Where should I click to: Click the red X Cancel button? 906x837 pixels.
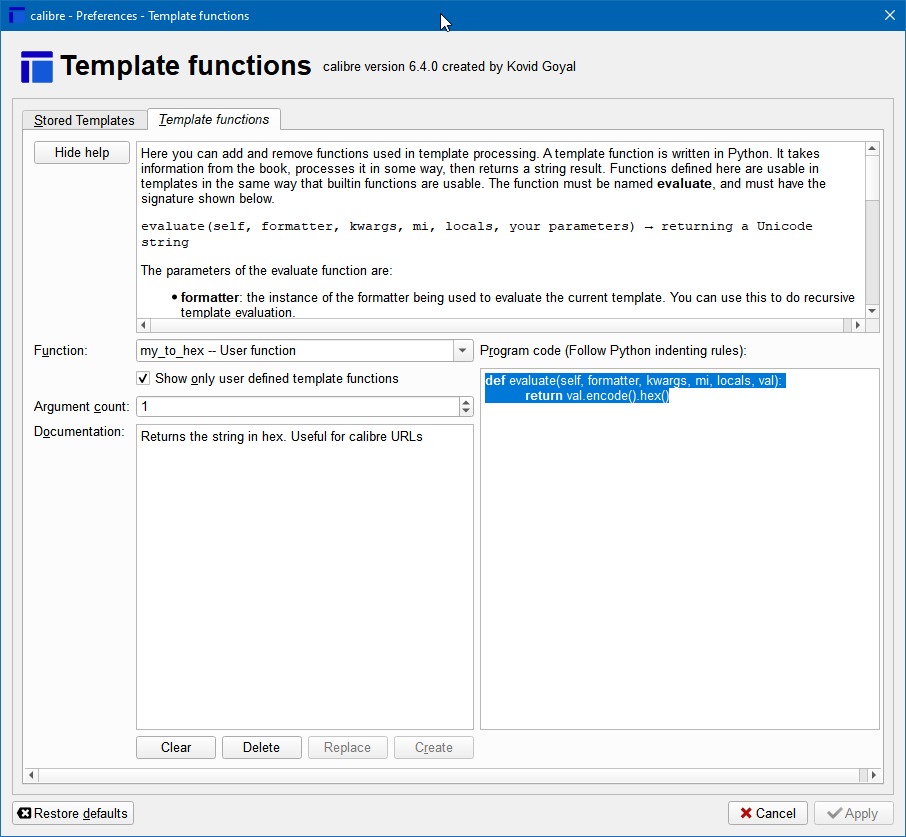(767, 813)
